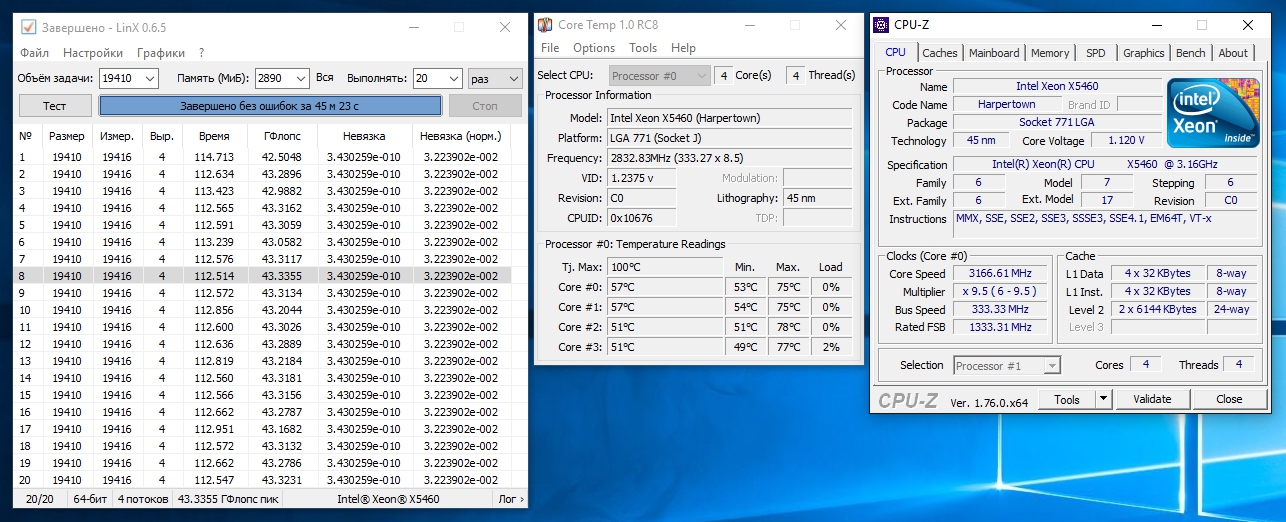Switch to the SPD tab in CPU-Z
1286x522 pixels.
tap(1096, 53)
